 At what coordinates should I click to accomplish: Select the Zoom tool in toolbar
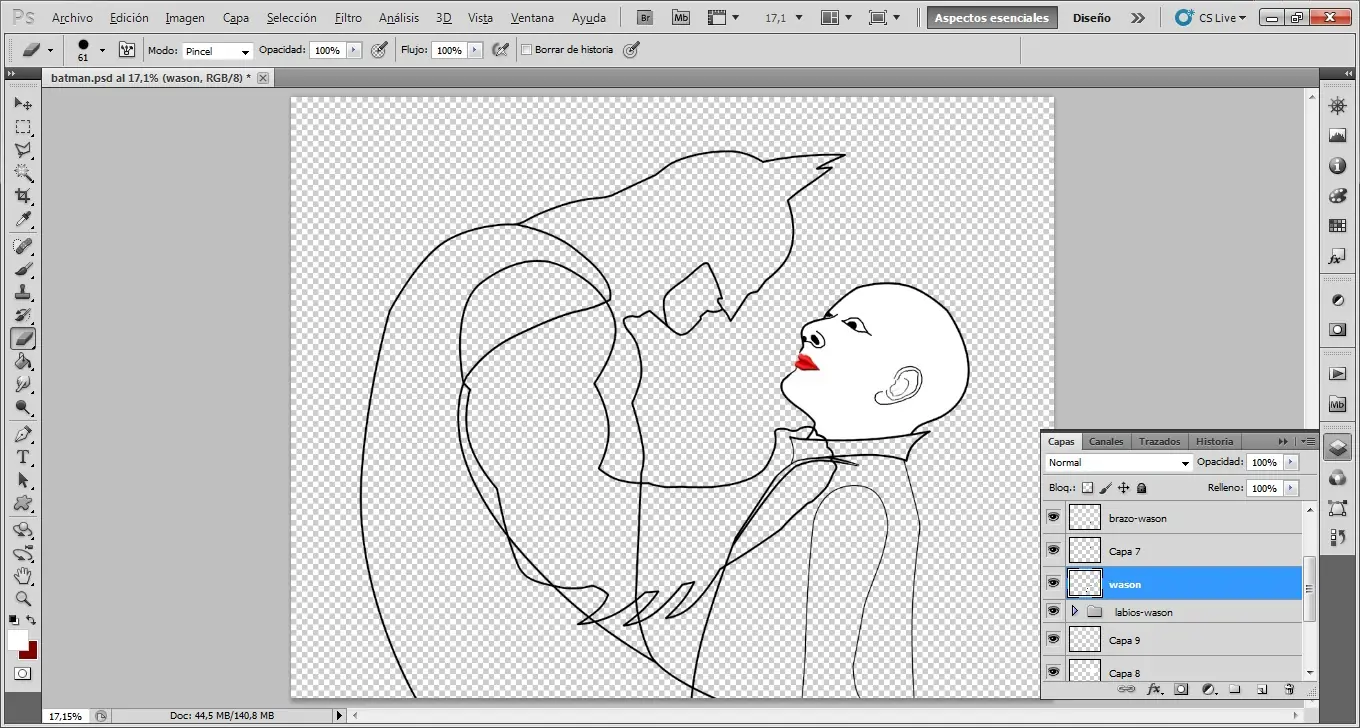23,599
